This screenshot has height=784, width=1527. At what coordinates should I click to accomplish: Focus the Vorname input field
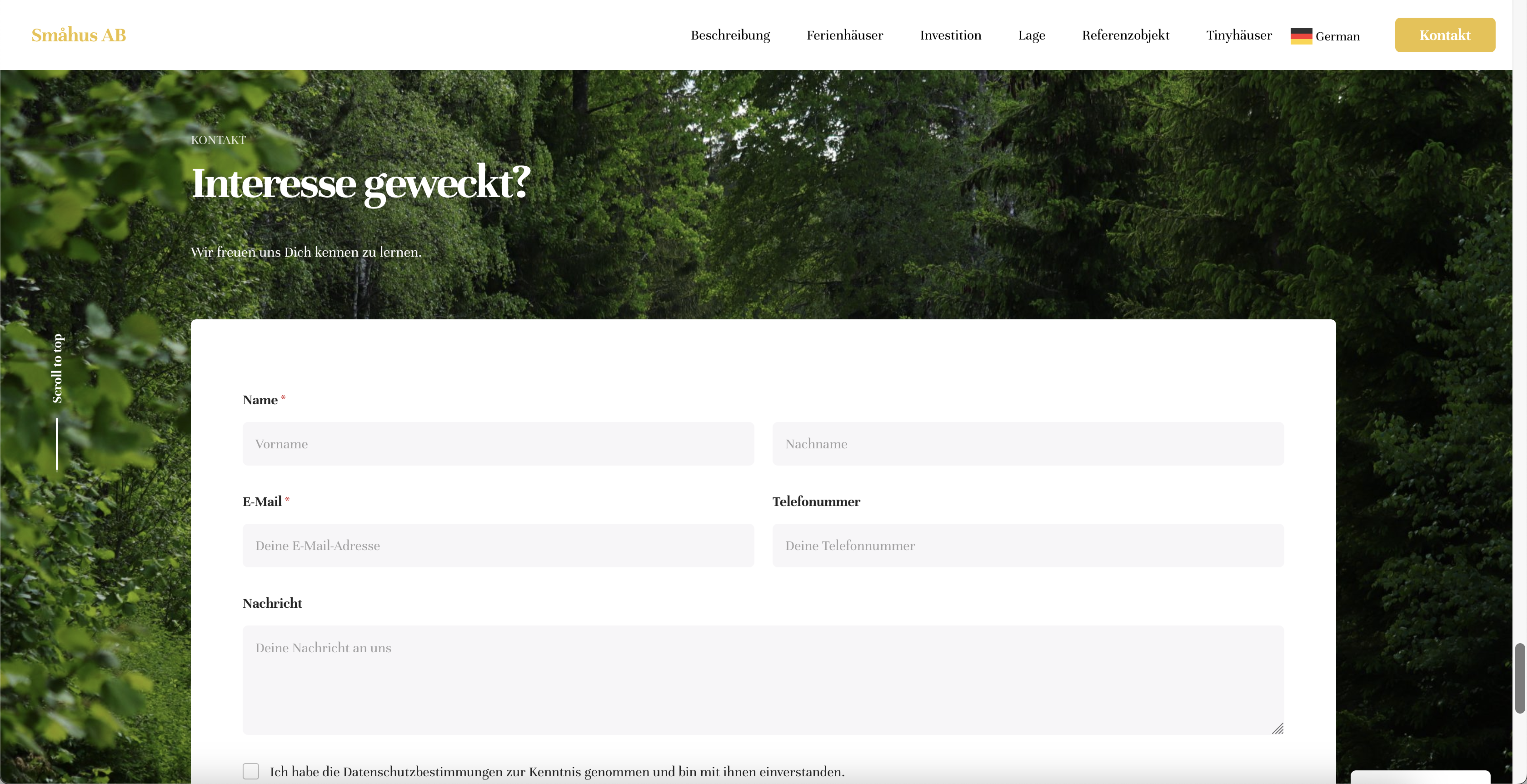point(498,444)
